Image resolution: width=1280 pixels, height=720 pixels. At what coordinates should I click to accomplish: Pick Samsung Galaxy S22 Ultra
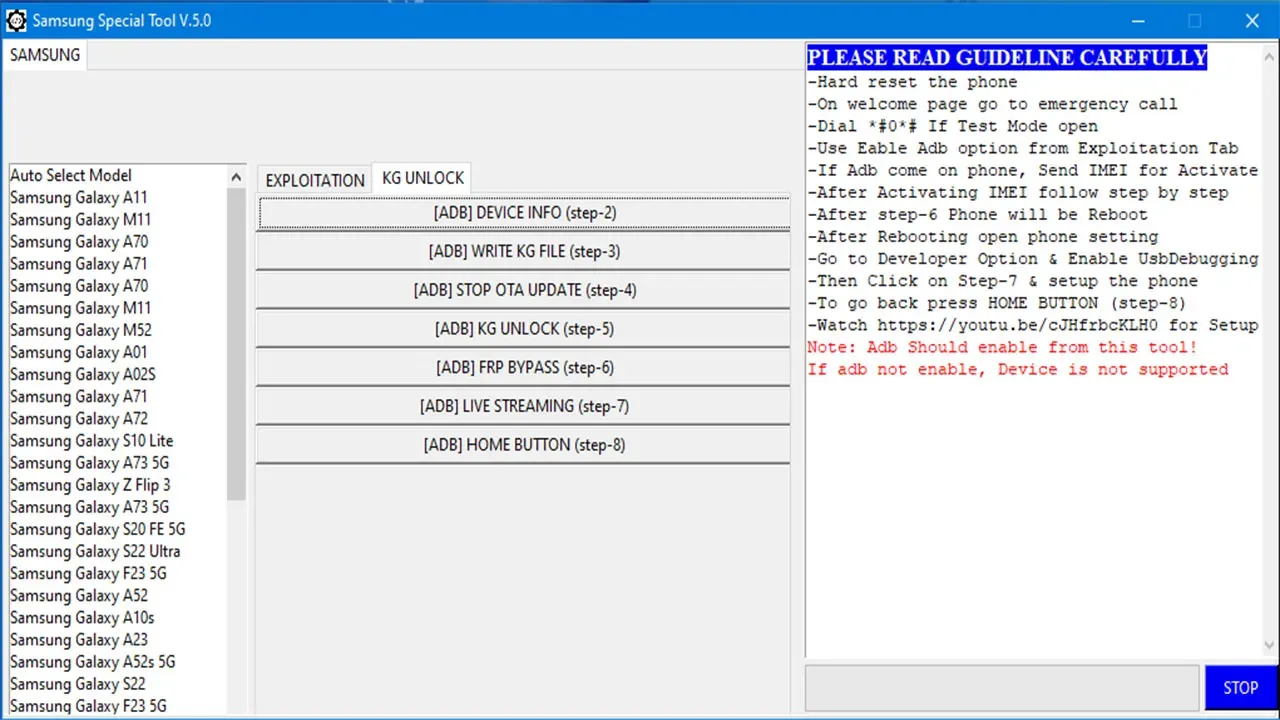pos(95,551)
